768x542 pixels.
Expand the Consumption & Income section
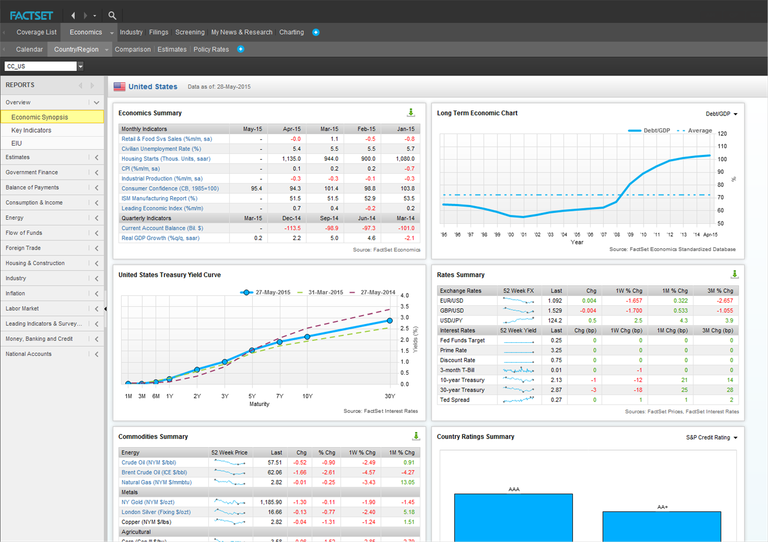point(96,203)
